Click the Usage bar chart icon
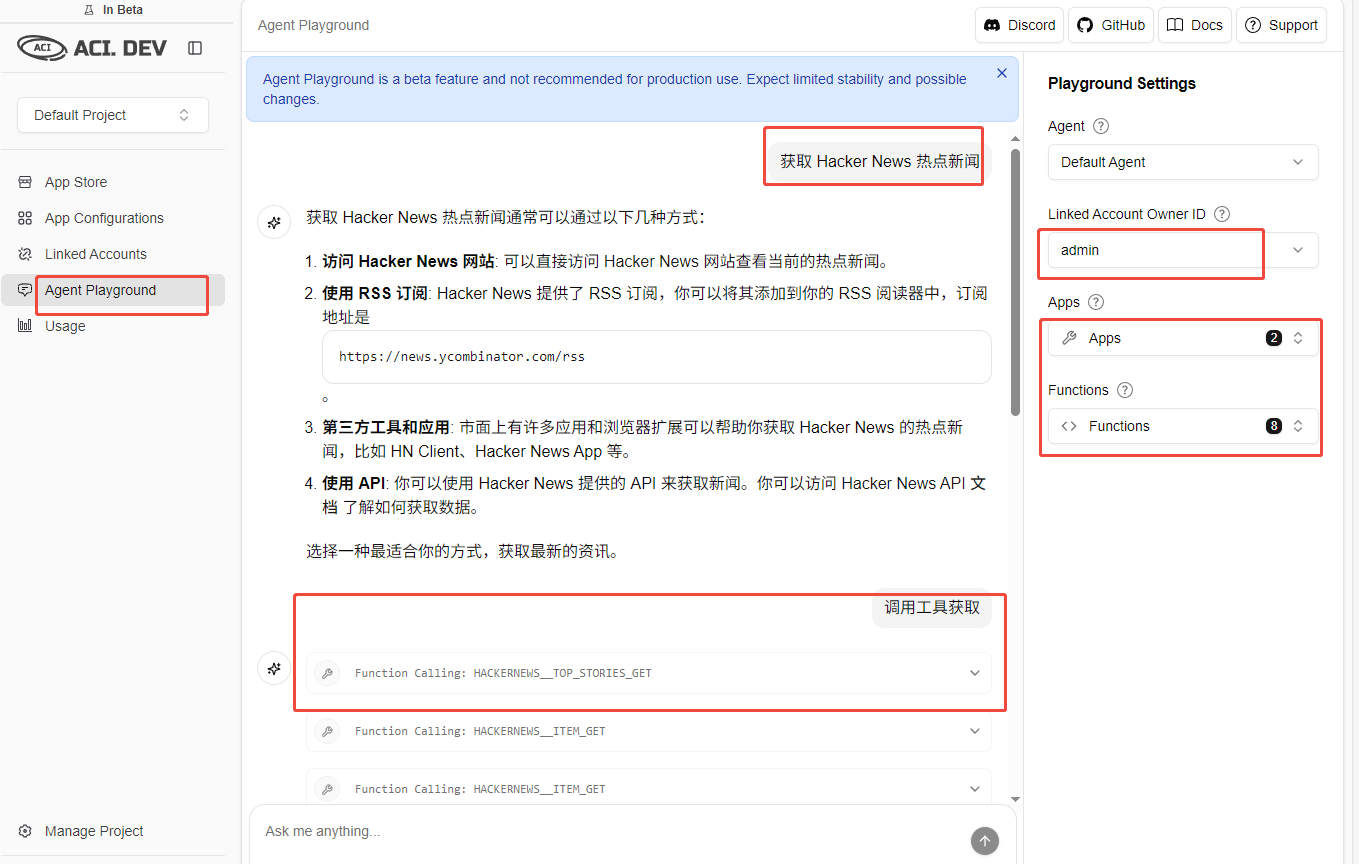The height and width of the screenshot is (864, 1359). pos(25,326)
